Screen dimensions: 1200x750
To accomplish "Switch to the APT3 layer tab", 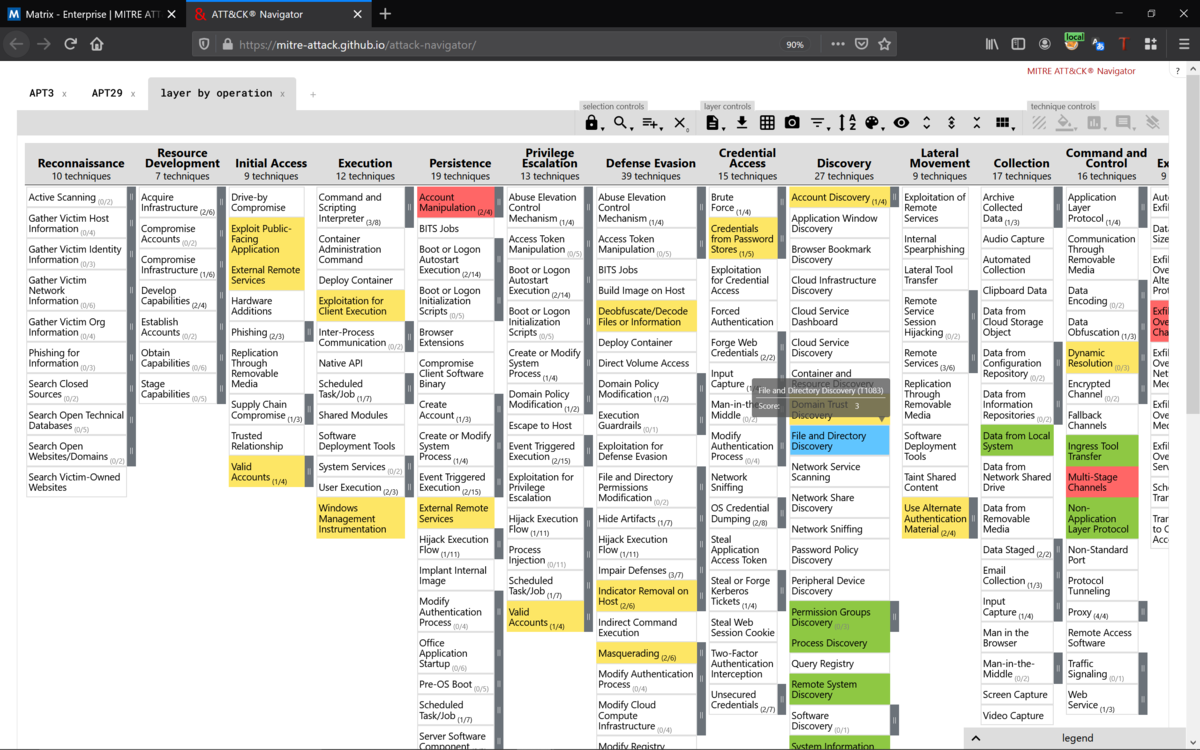I will click(41, 93).
